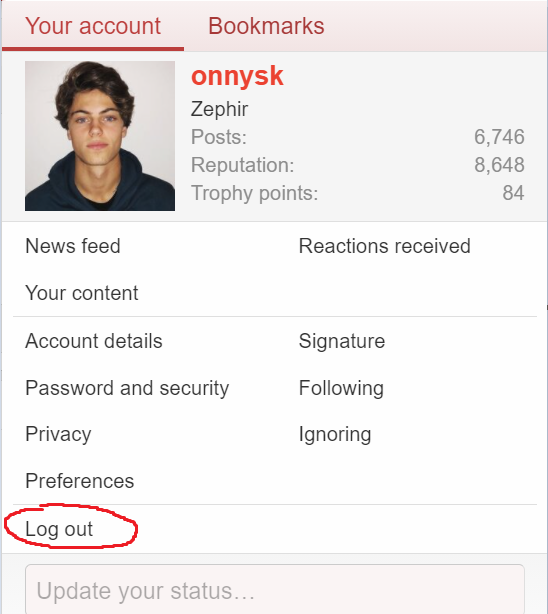Click the Zephir user title

[x=219, y=109]
